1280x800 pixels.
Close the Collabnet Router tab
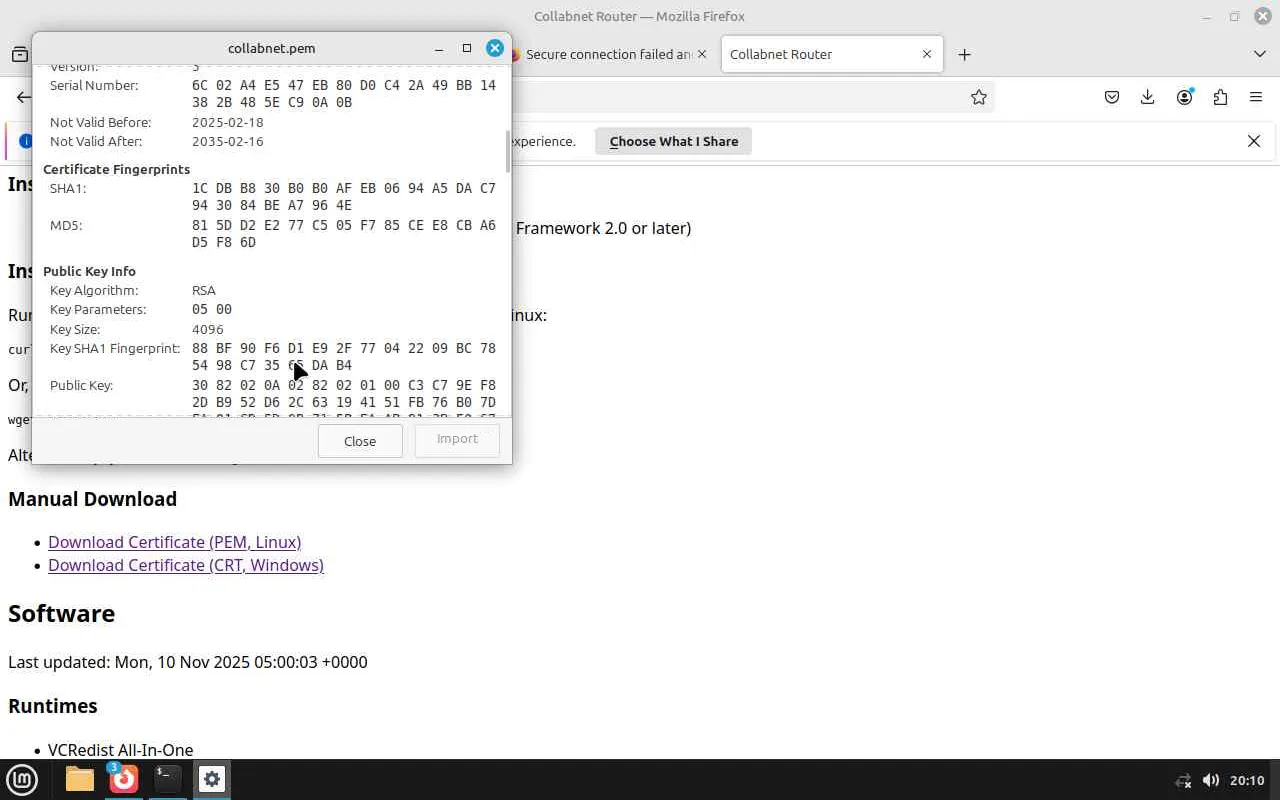[x=927, y=54]
